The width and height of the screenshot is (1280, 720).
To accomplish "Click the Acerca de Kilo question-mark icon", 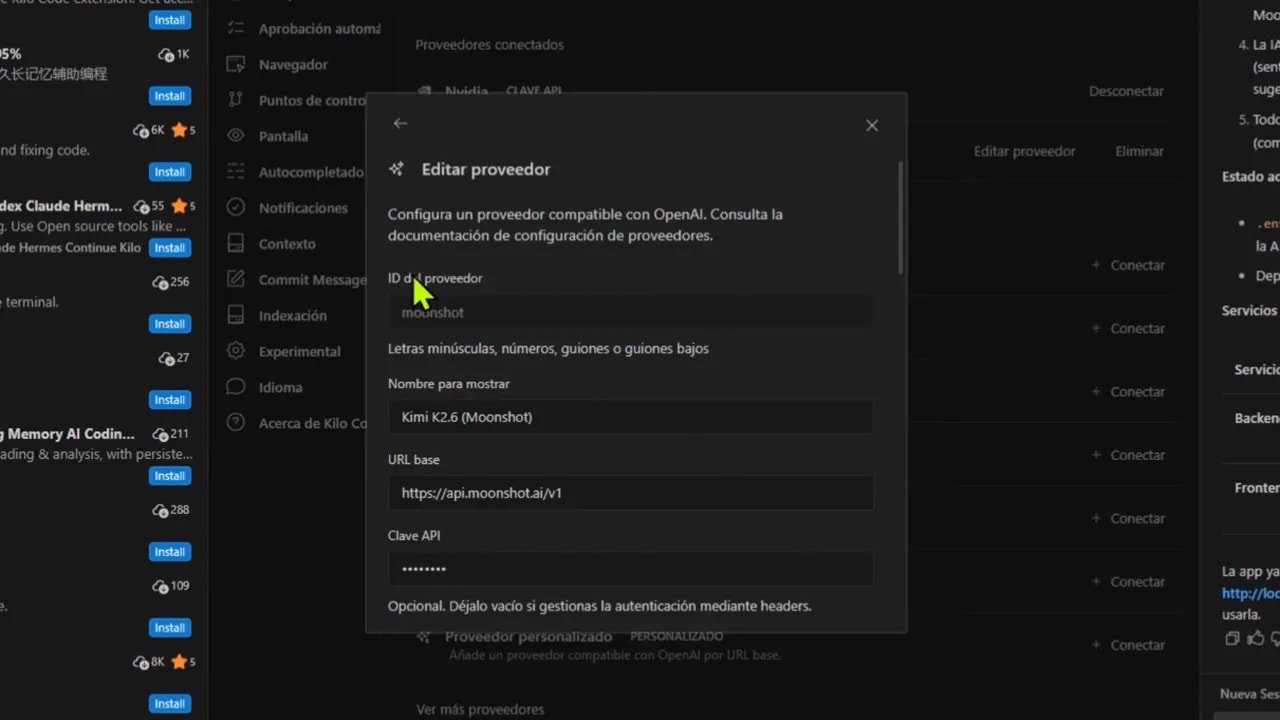I will 236,423.
